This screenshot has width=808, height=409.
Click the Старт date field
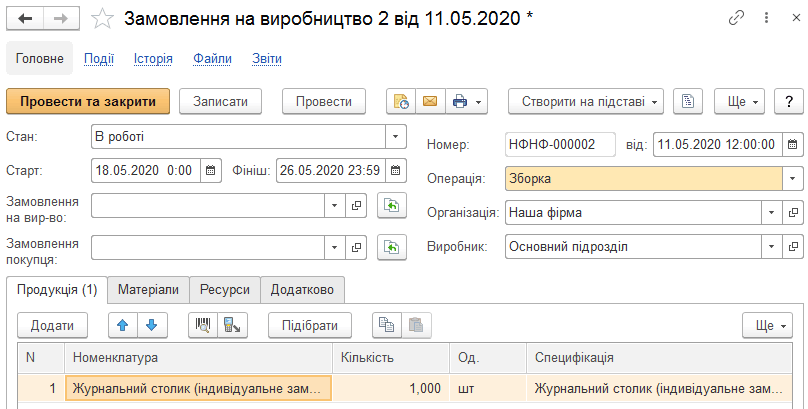[146, 171]
